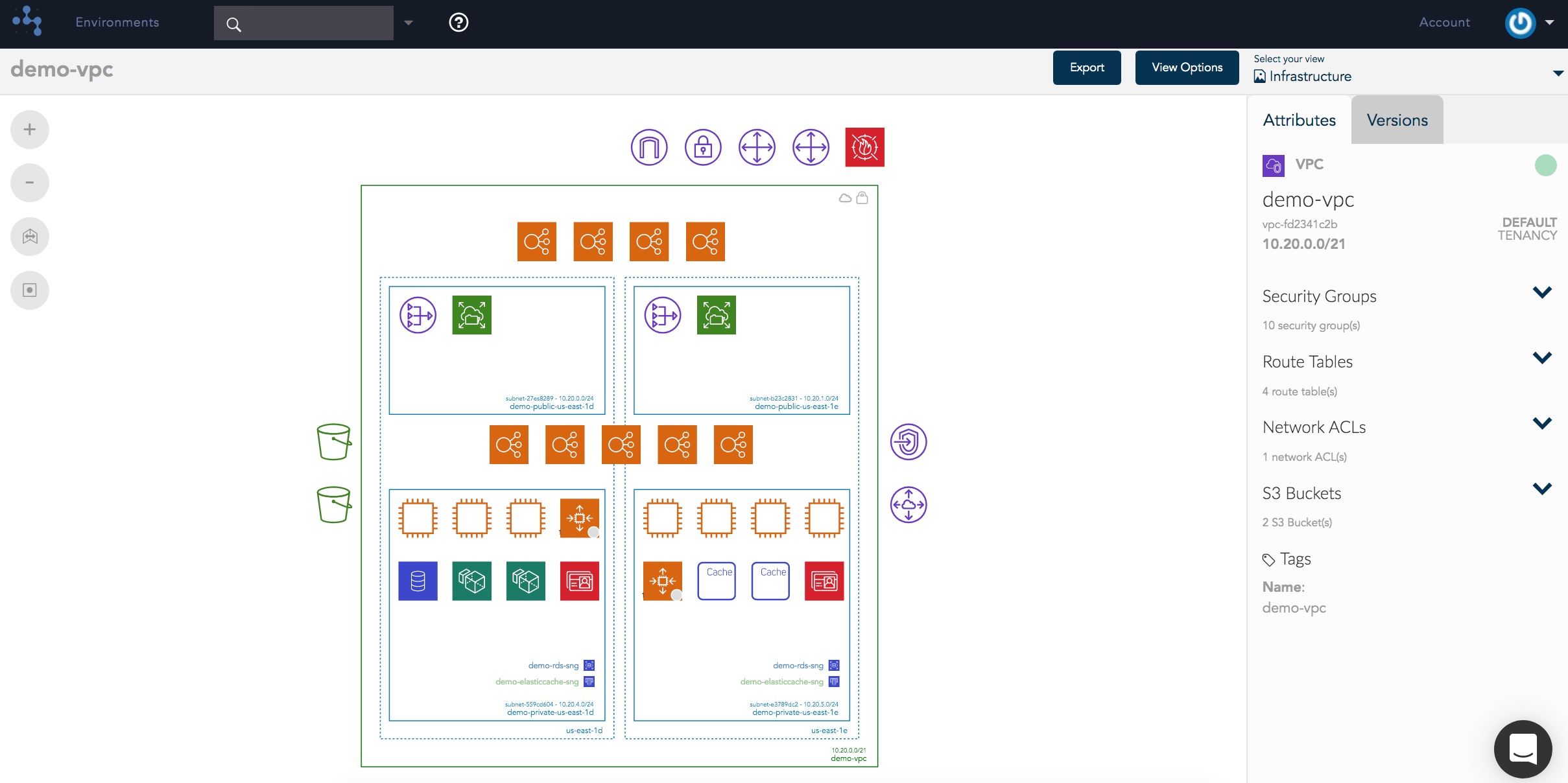Click the View Options button

coord(1187,67)
